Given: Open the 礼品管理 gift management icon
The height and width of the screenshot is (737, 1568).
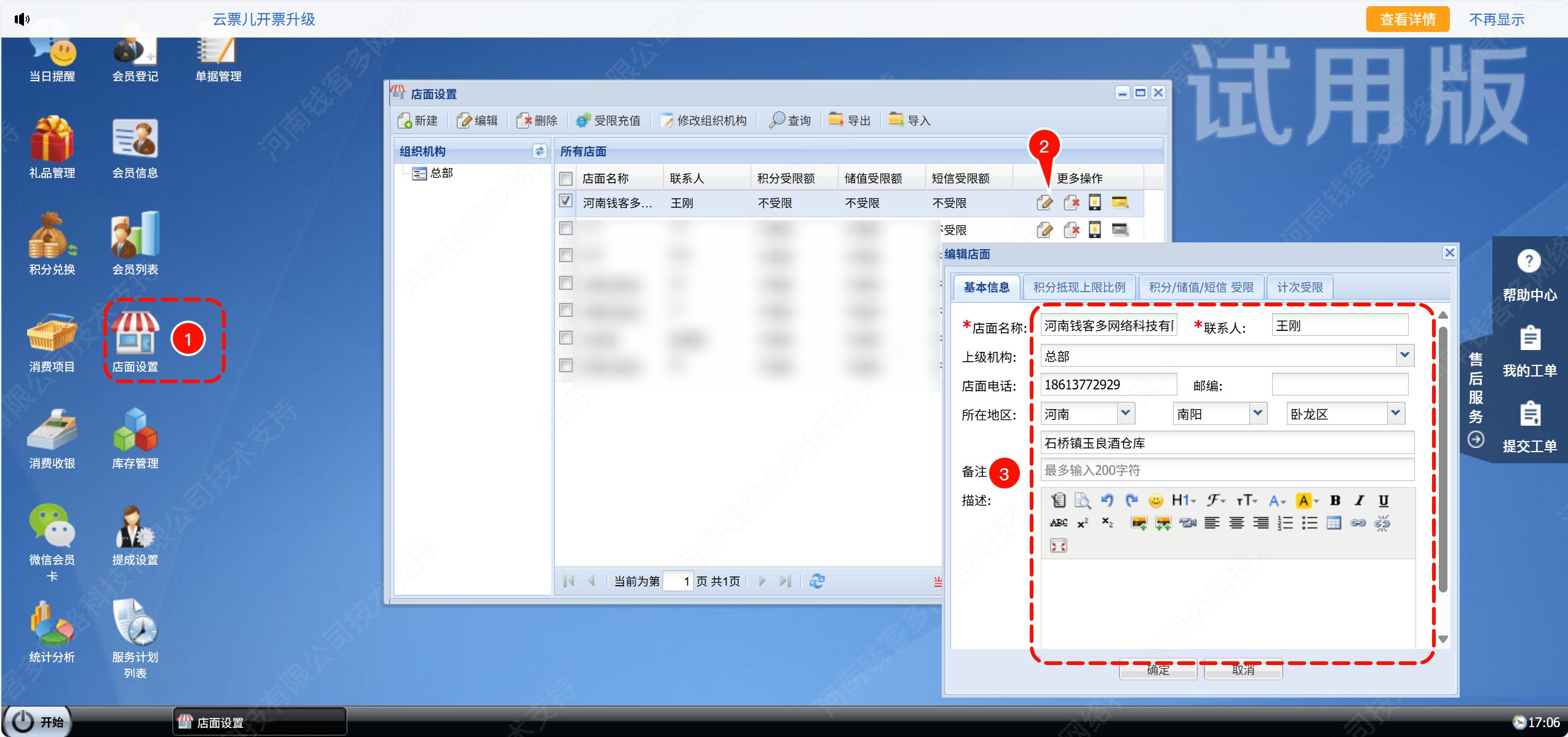Looking at the screenshot, I should point(52,140).
